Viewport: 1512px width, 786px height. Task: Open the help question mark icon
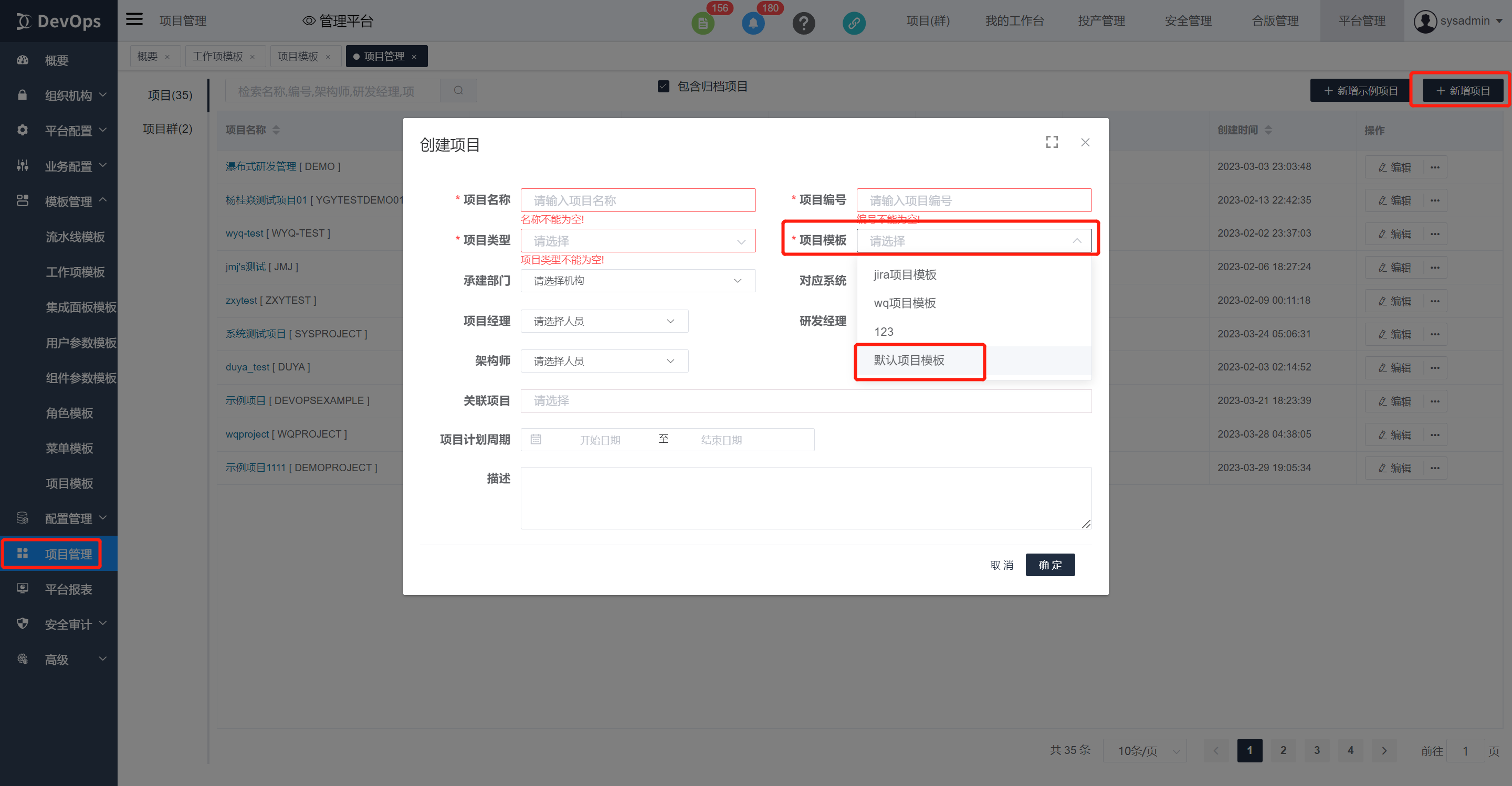pyautogui.click(x=804, y=24)
